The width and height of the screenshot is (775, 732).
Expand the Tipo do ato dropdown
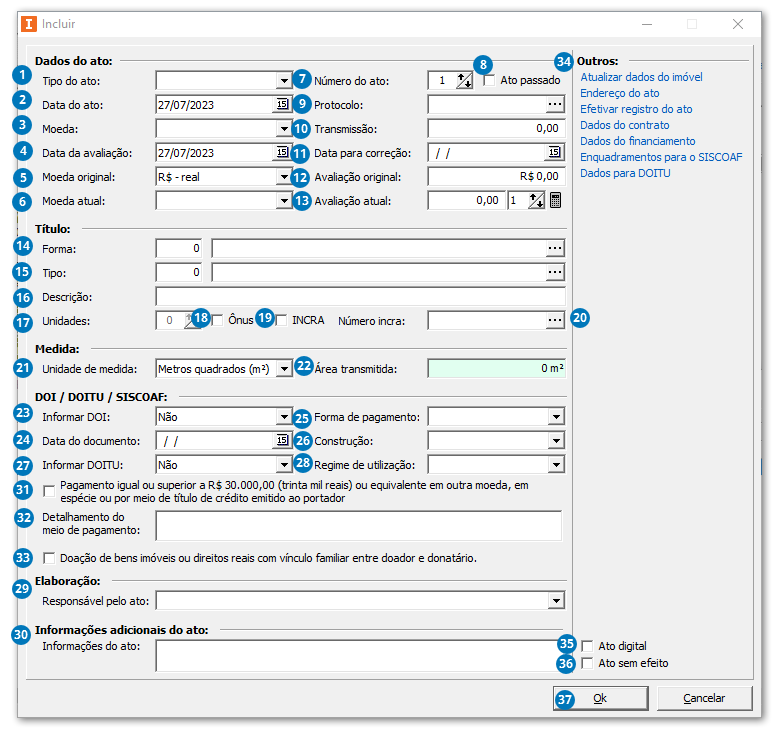[283, 80]
